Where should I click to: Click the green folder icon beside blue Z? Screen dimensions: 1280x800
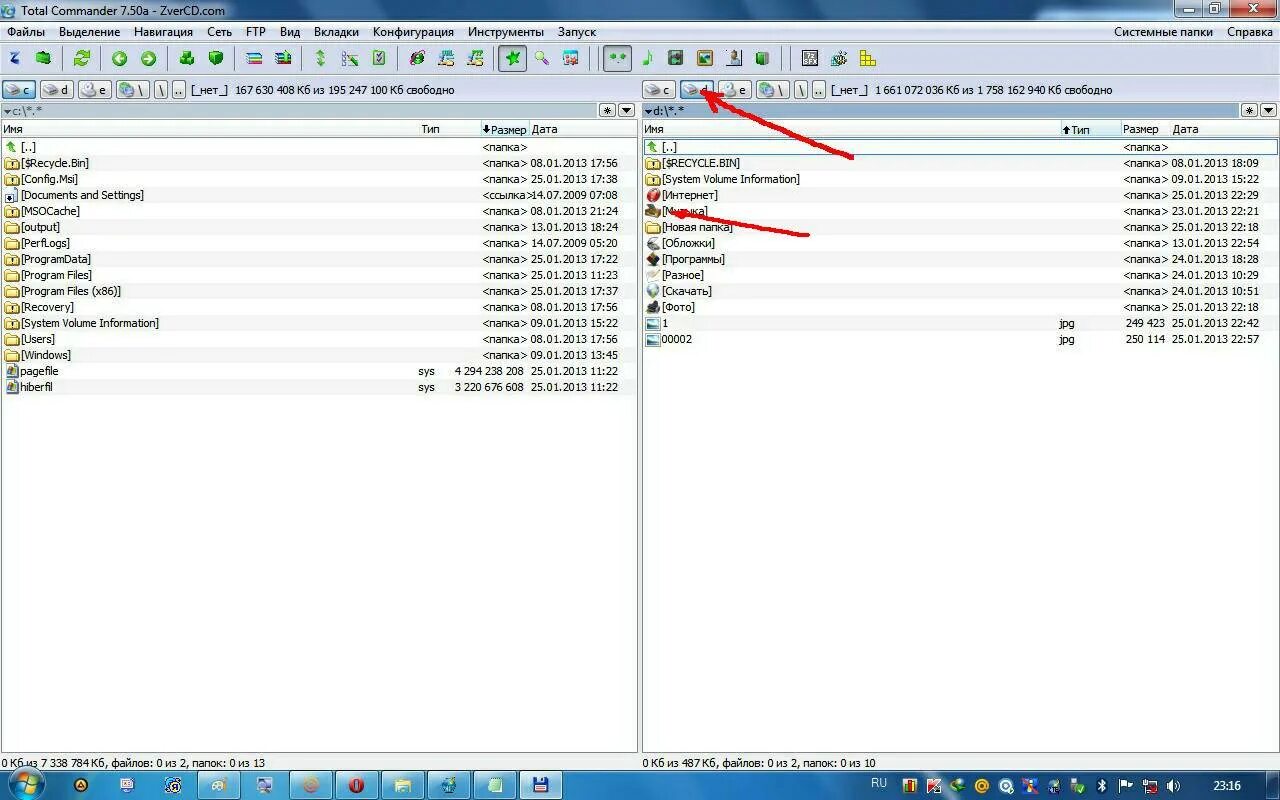43,58
